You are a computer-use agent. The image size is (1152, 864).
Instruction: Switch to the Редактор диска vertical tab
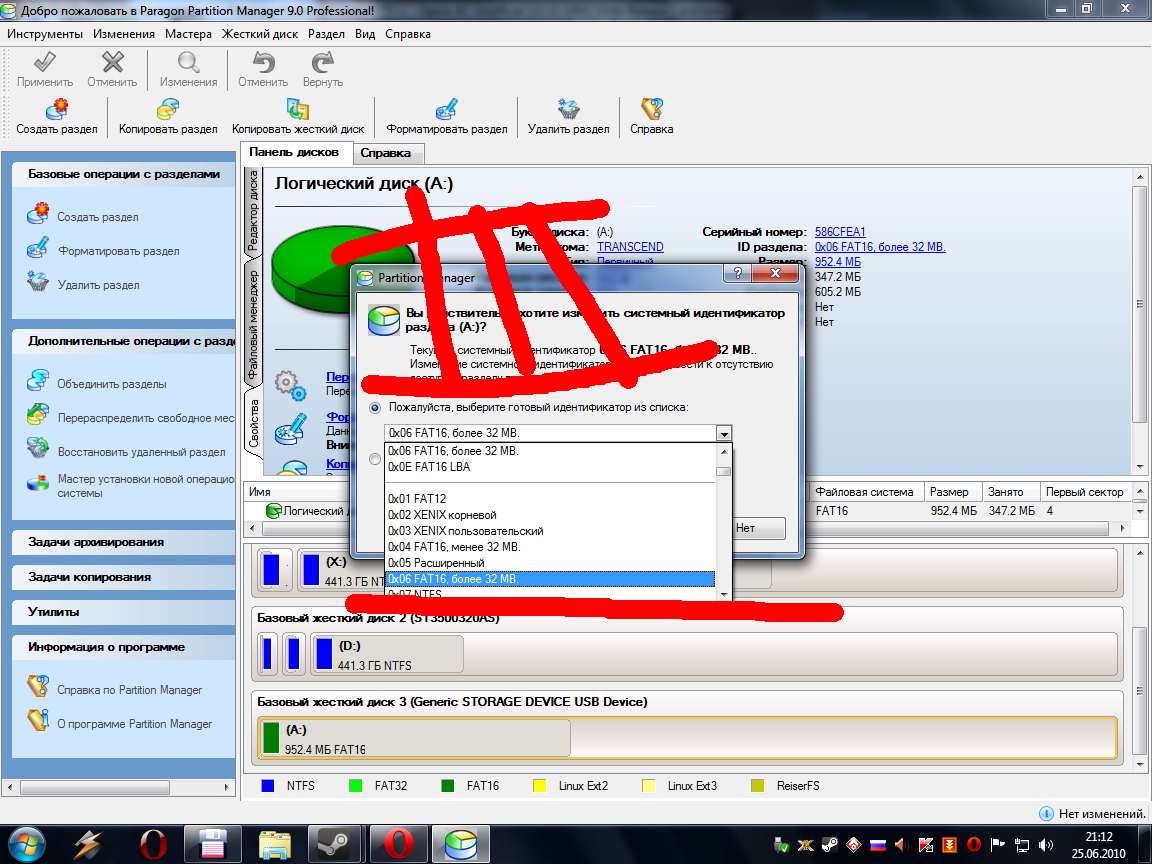(x=253, y=211)
